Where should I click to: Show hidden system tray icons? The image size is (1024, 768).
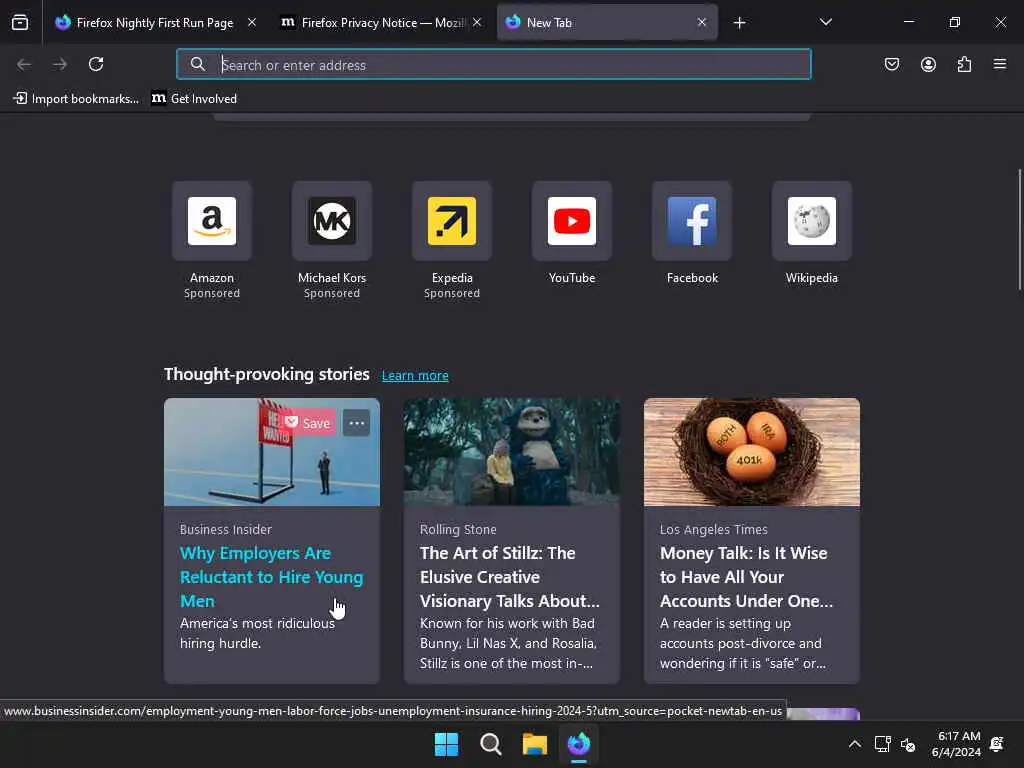point(854,744)
